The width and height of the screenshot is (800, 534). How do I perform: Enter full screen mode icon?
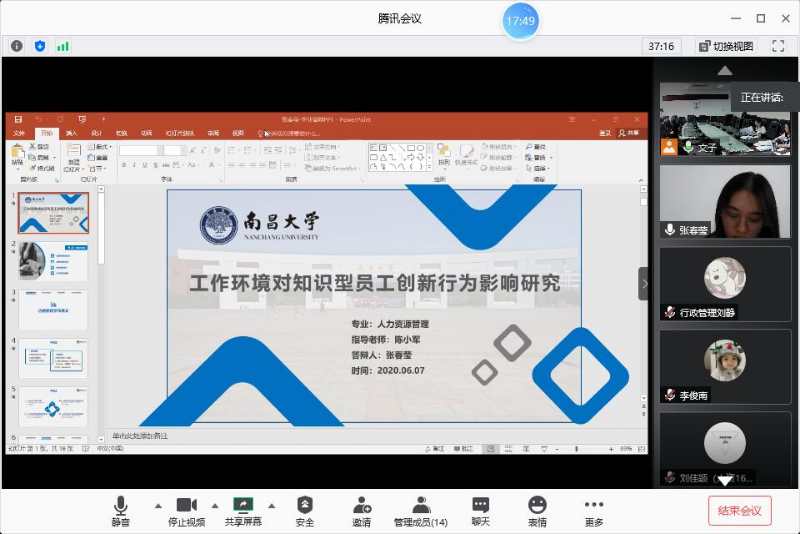click(x=778, y=46)
